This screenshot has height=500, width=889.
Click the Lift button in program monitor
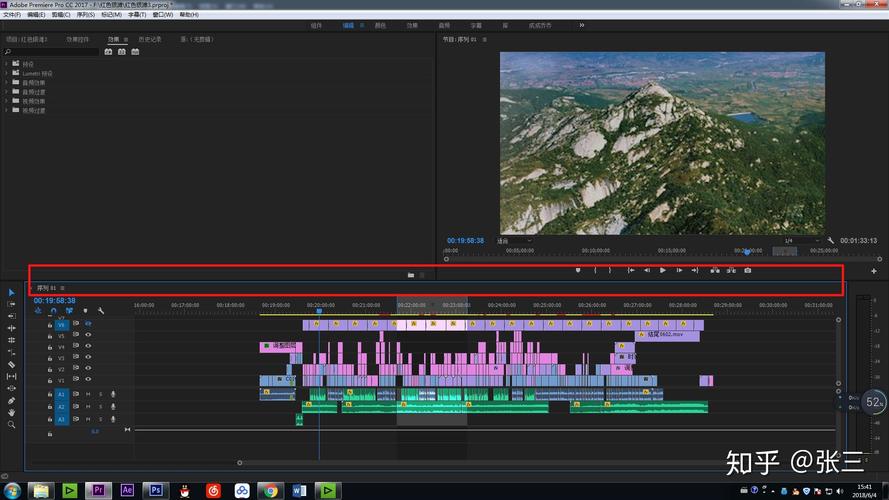pyautogui.click(x=715, y=270)
